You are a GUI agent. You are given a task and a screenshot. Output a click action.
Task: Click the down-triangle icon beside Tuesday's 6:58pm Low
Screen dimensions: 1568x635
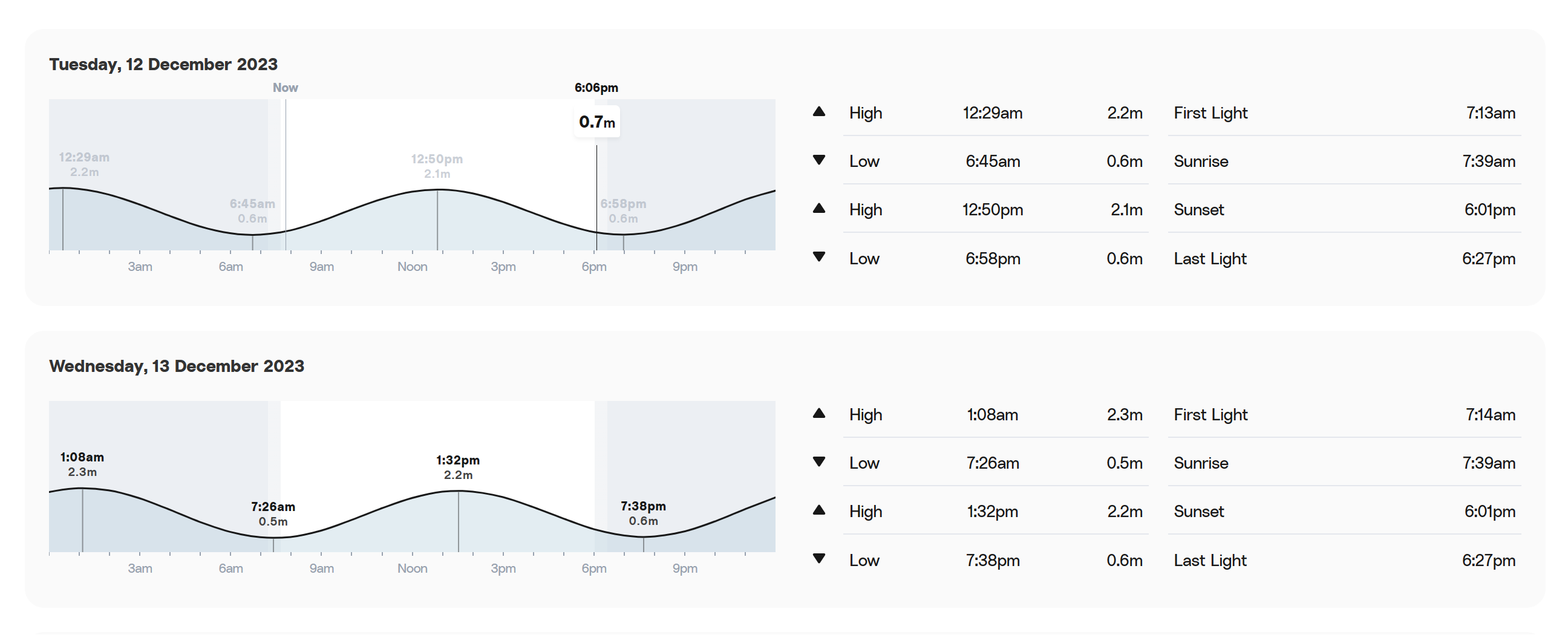[x=818, y=256]
